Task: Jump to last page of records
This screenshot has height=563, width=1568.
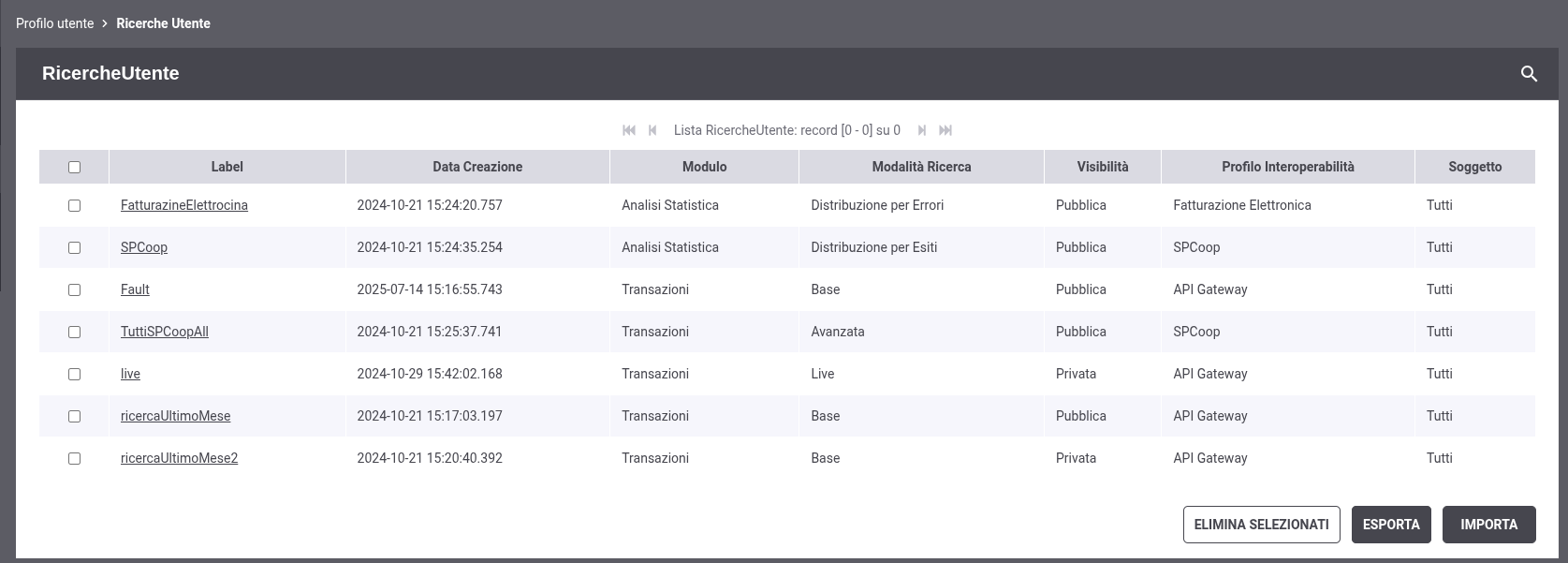Action: click(x=945, y=130)
